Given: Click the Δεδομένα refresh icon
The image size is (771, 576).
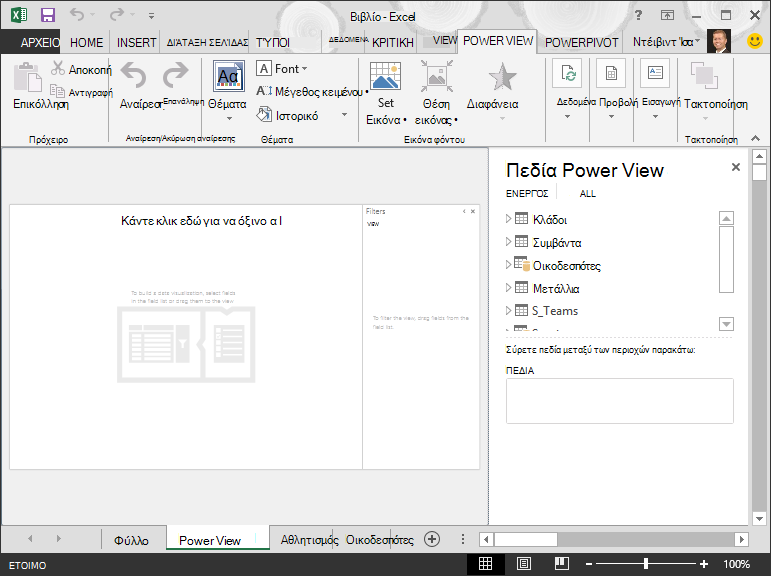Looking at the screenshot, I should click(x=567, y=73).
